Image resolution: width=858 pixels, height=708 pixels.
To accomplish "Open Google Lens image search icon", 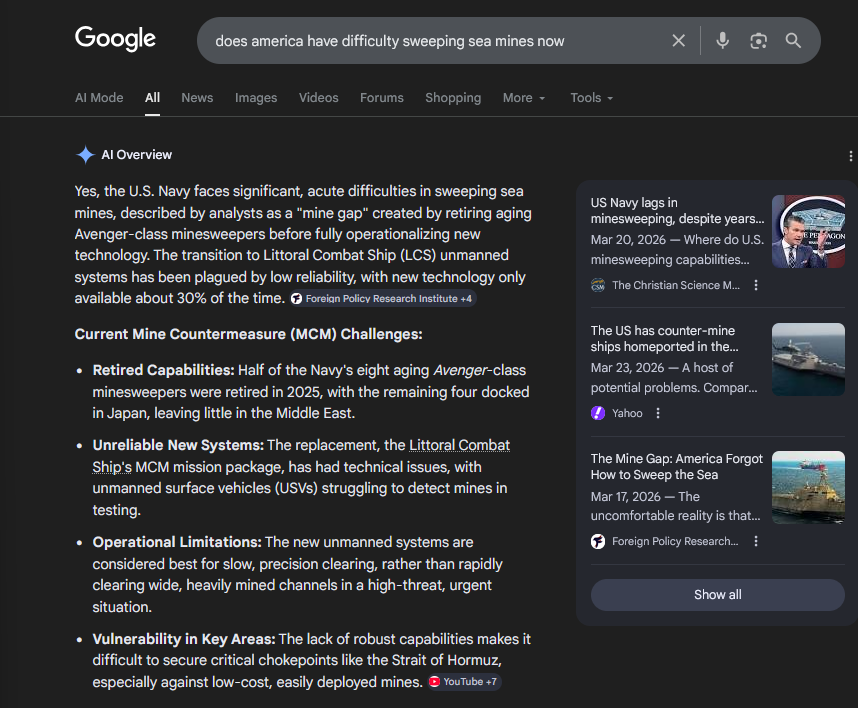I will click(758, 41).
